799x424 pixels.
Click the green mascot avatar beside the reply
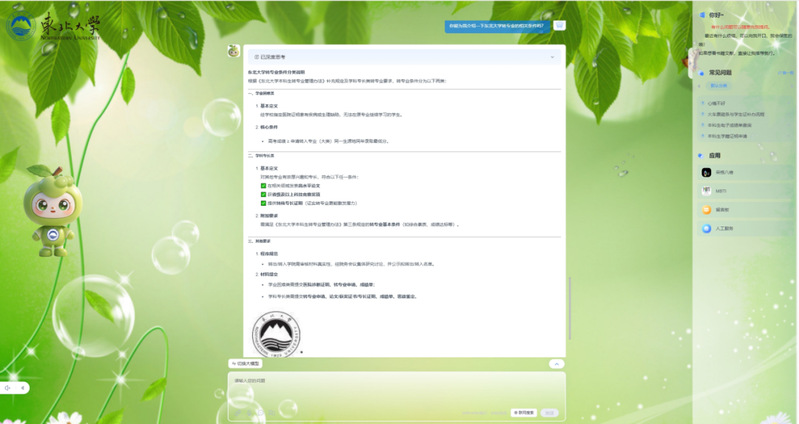pos(233,51)
